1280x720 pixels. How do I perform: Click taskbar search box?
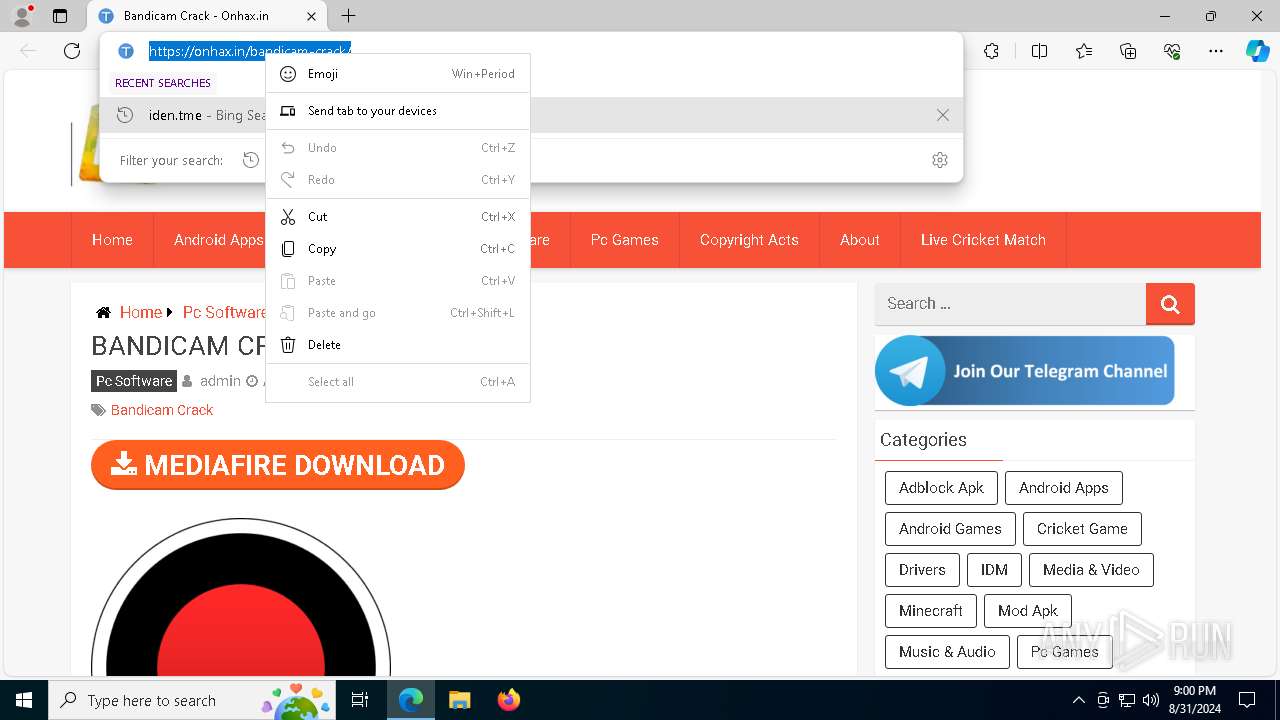coord(193,700)
